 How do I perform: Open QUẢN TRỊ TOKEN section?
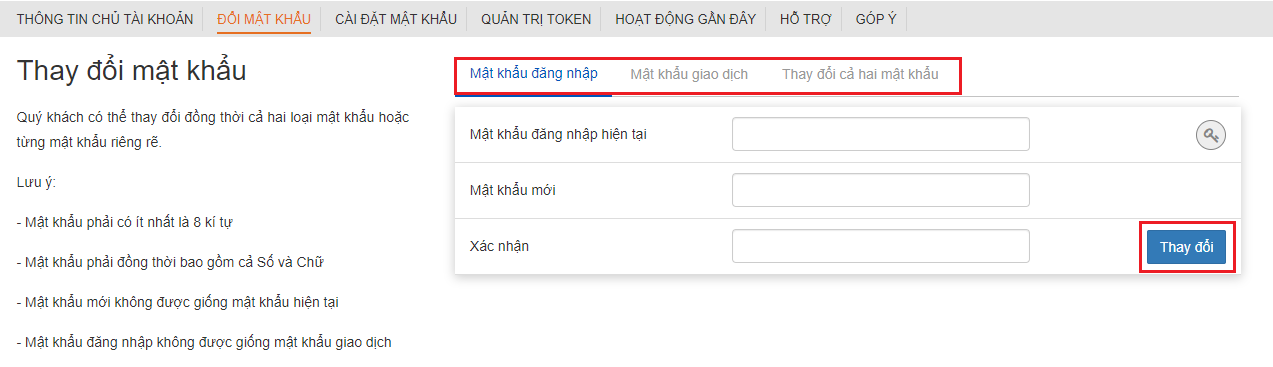(536, 19)
